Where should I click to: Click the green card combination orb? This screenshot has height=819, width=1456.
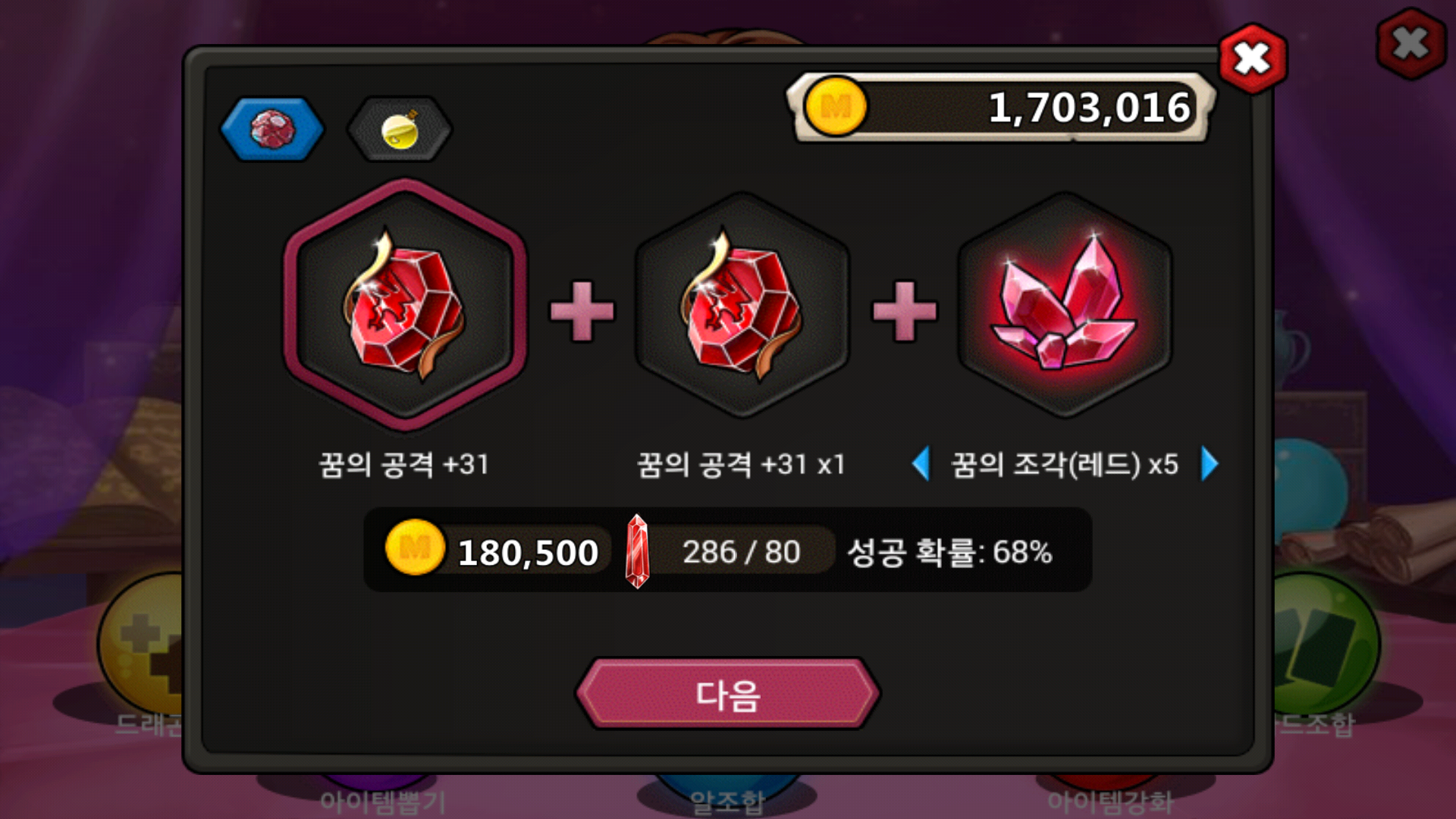point(1326,643)
